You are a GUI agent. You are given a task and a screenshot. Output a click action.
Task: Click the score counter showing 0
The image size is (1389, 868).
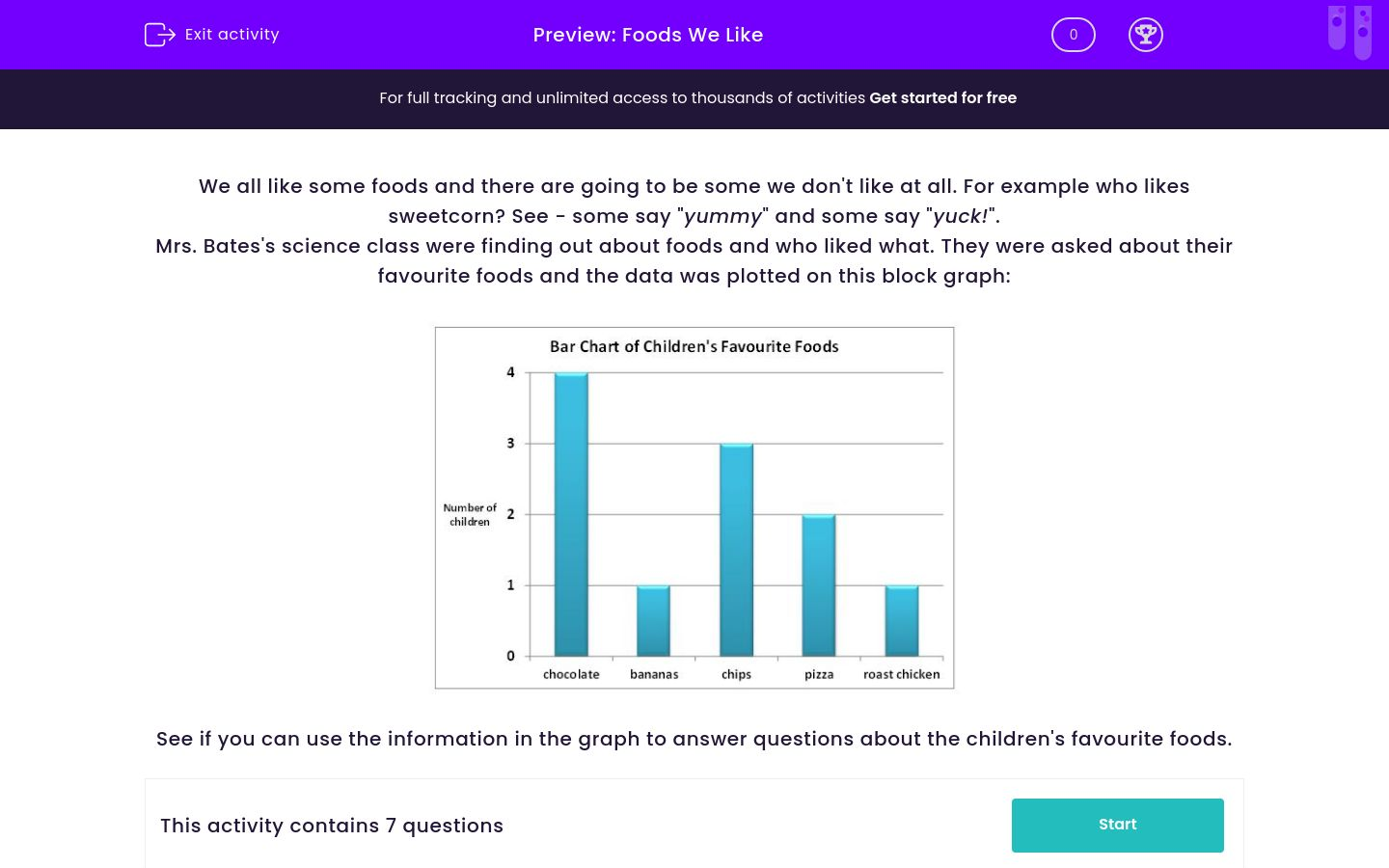tap(1073, 35)
